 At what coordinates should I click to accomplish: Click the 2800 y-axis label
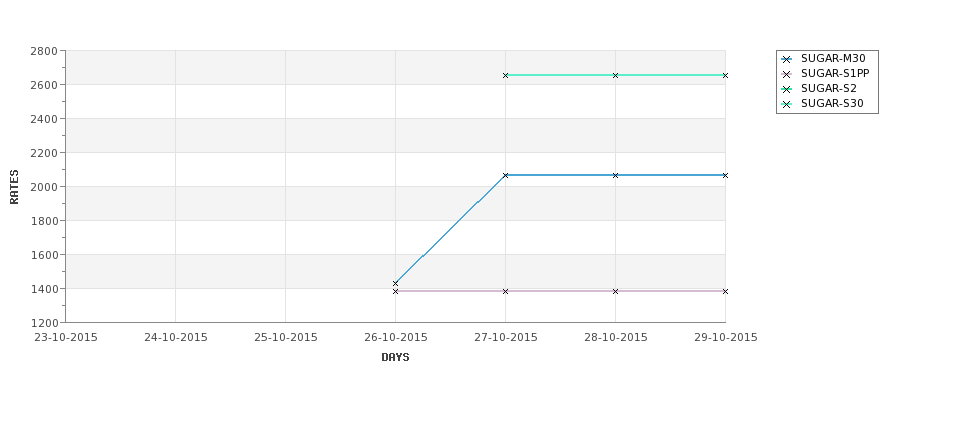coord(44,51)
